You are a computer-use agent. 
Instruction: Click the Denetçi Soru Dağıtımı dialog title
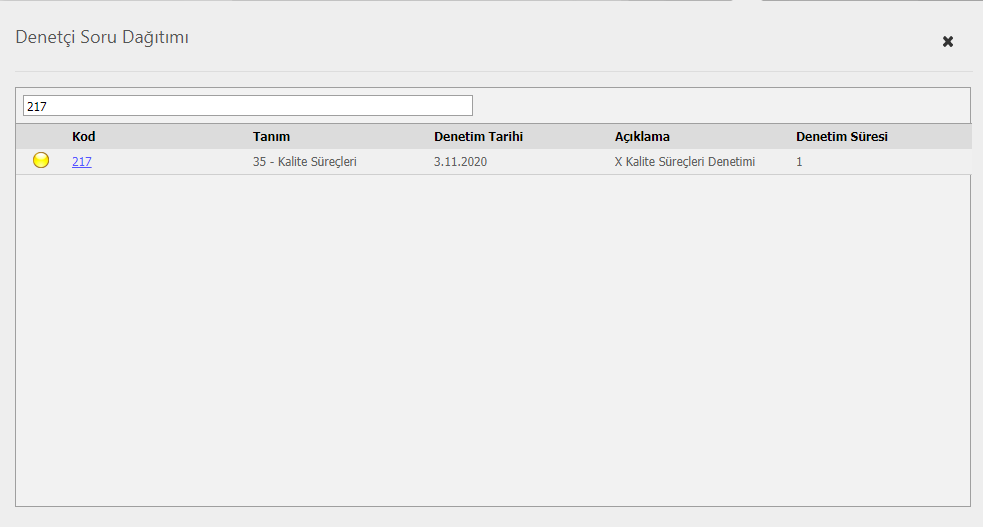[x=101, y=38]
